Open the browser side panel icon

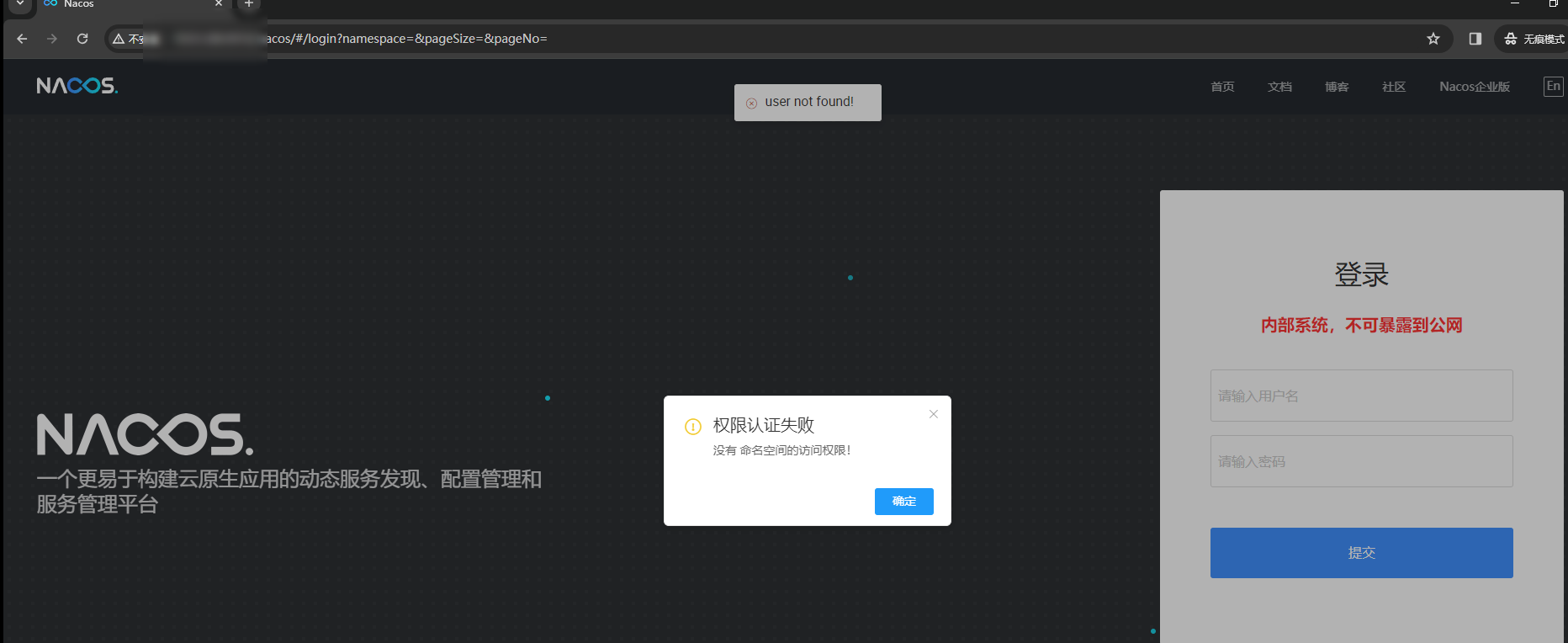pos(1475,39)
